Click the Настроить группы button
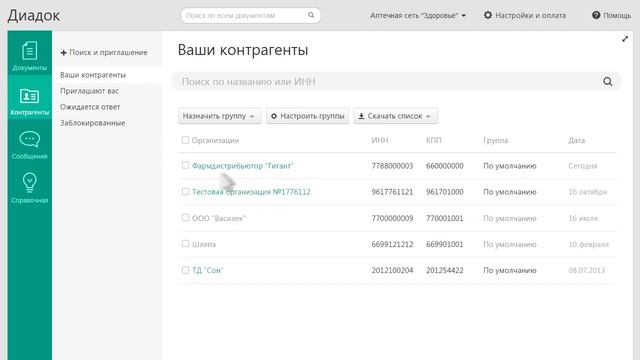Image resolution: width=640 pixels, height=360 pixels. coord(307,116)
